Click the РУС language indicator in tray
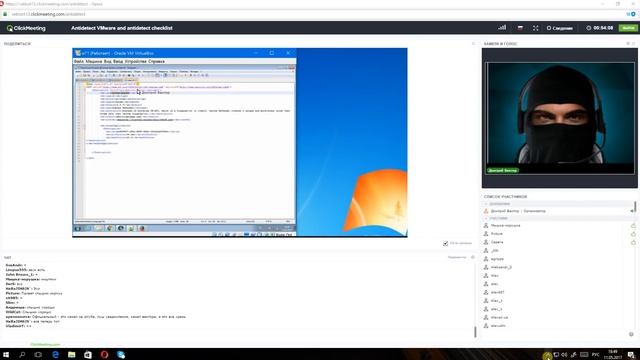 [596, 355]
